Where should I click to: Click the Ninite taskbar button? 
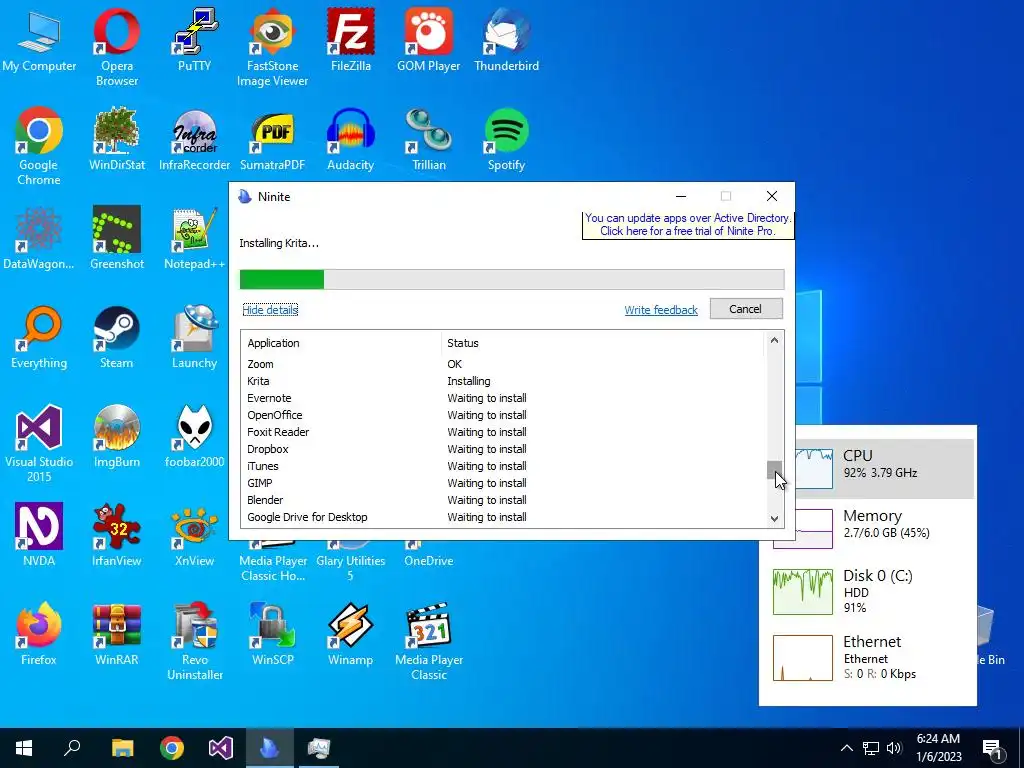tap(270, 748)
